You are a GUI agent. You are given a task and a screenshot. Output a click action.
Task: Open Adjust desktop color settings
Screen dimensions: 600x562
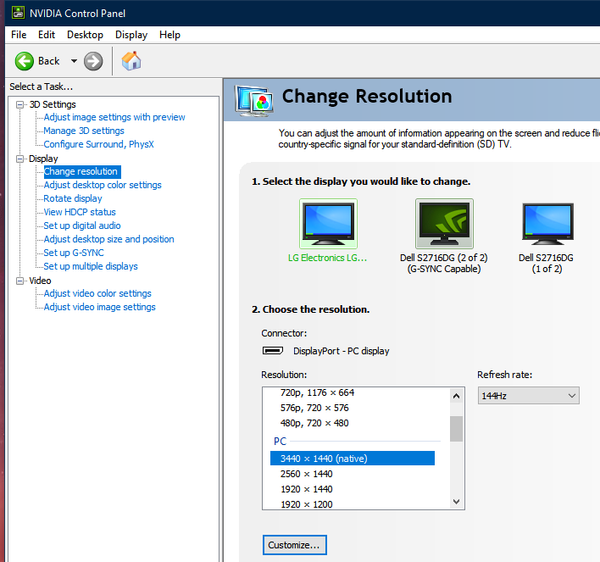pyautogui.click(x=103, y=185)
